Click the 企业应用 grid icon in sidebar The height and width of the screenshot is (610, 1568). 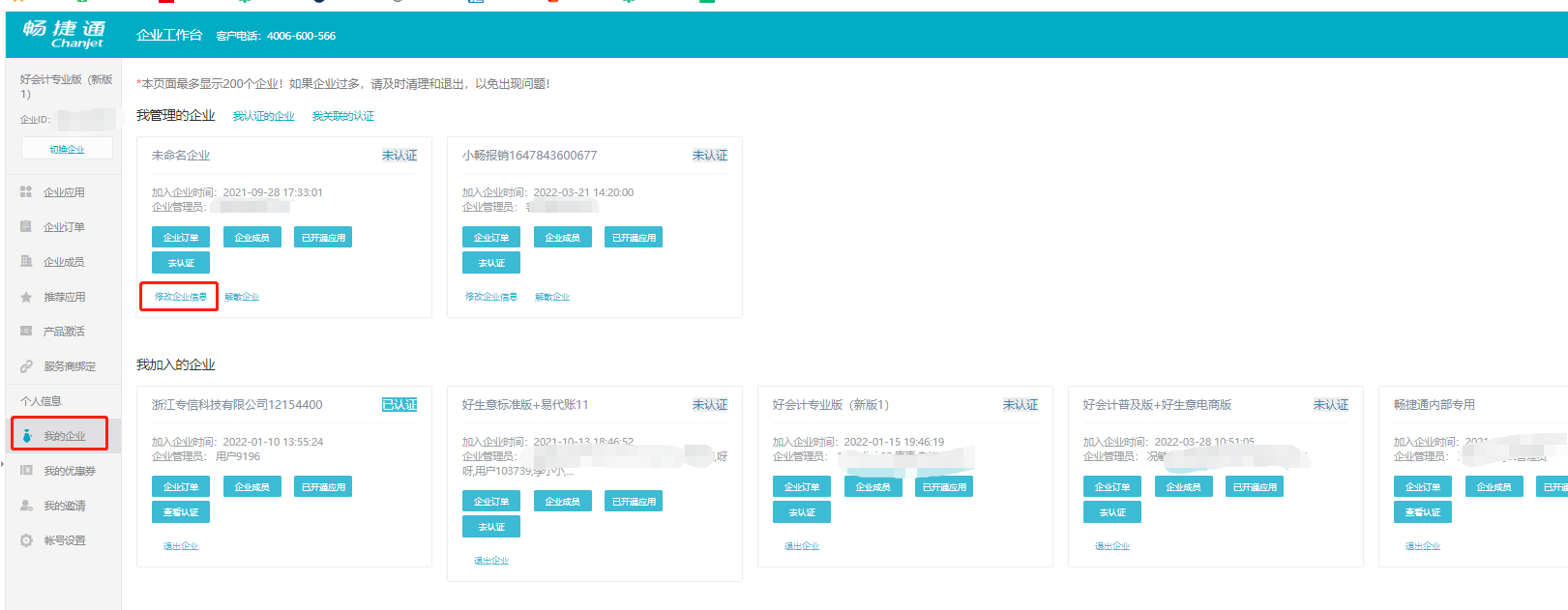[26, 192]
